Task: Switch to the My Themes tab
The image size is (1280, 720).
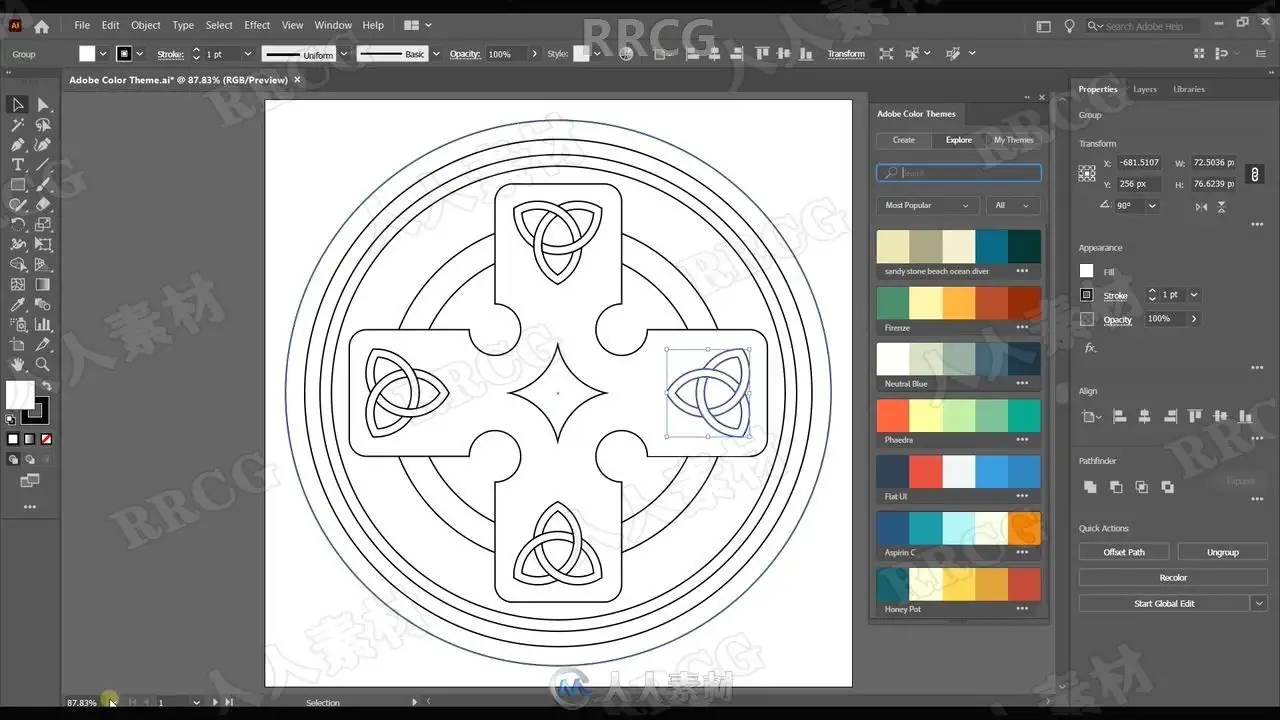Action: pyautogui.click(x=1013, y=140)
